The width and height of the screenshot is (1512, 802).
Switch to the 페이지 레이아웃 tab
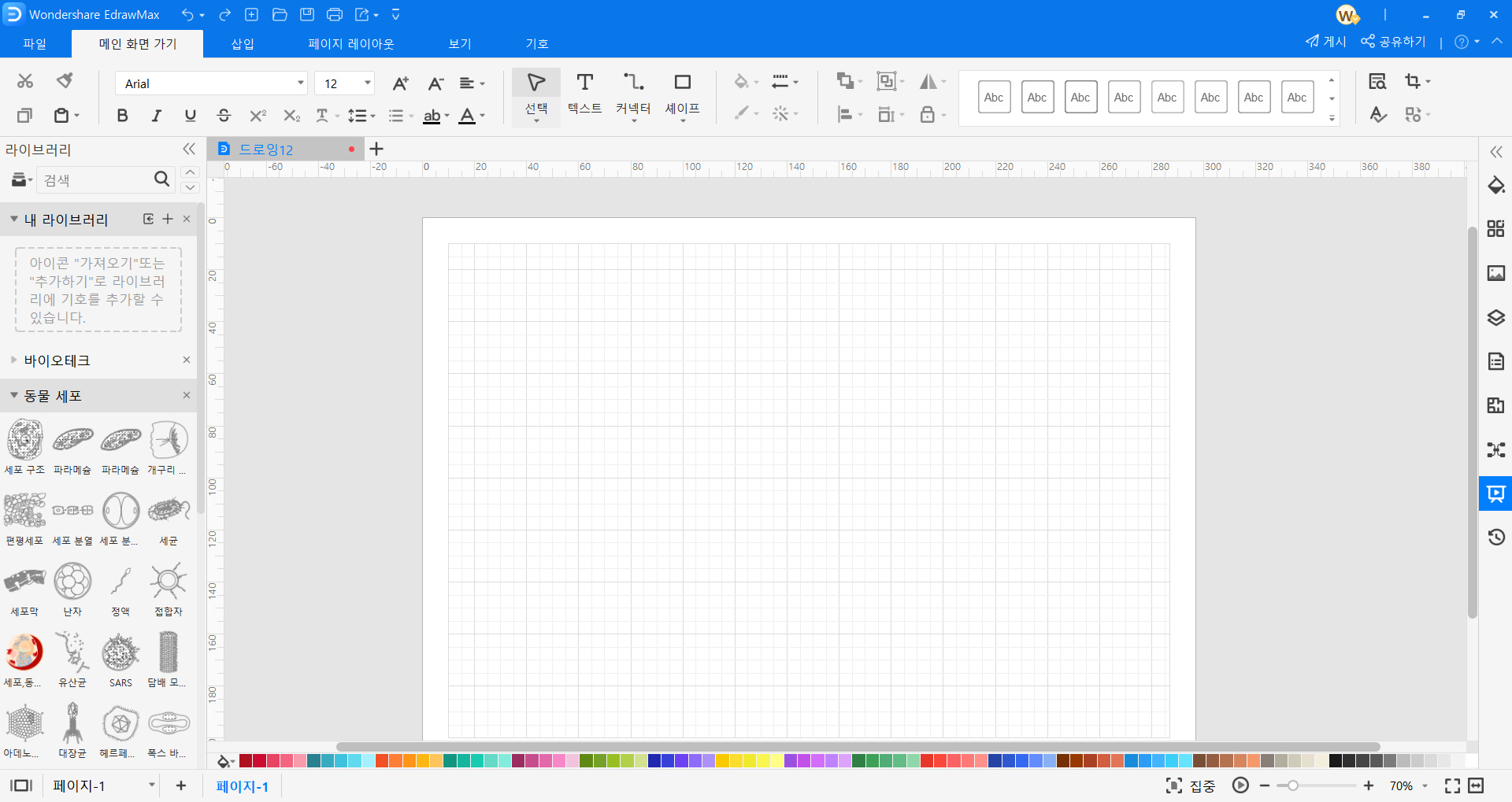click(x=350, y=44)
